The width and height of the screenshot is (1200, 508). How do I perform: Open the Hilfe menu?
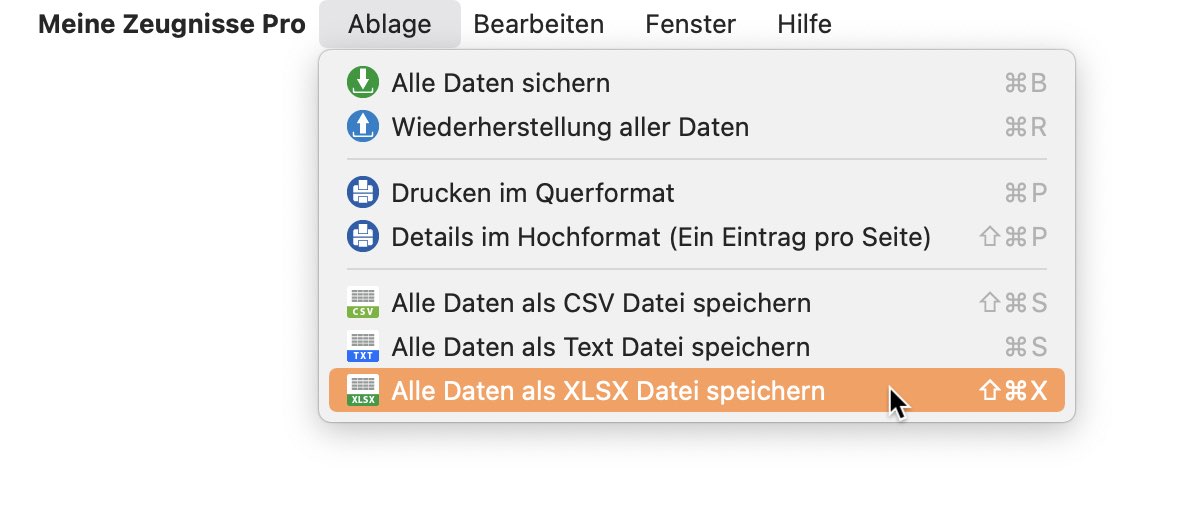[804, 24]
